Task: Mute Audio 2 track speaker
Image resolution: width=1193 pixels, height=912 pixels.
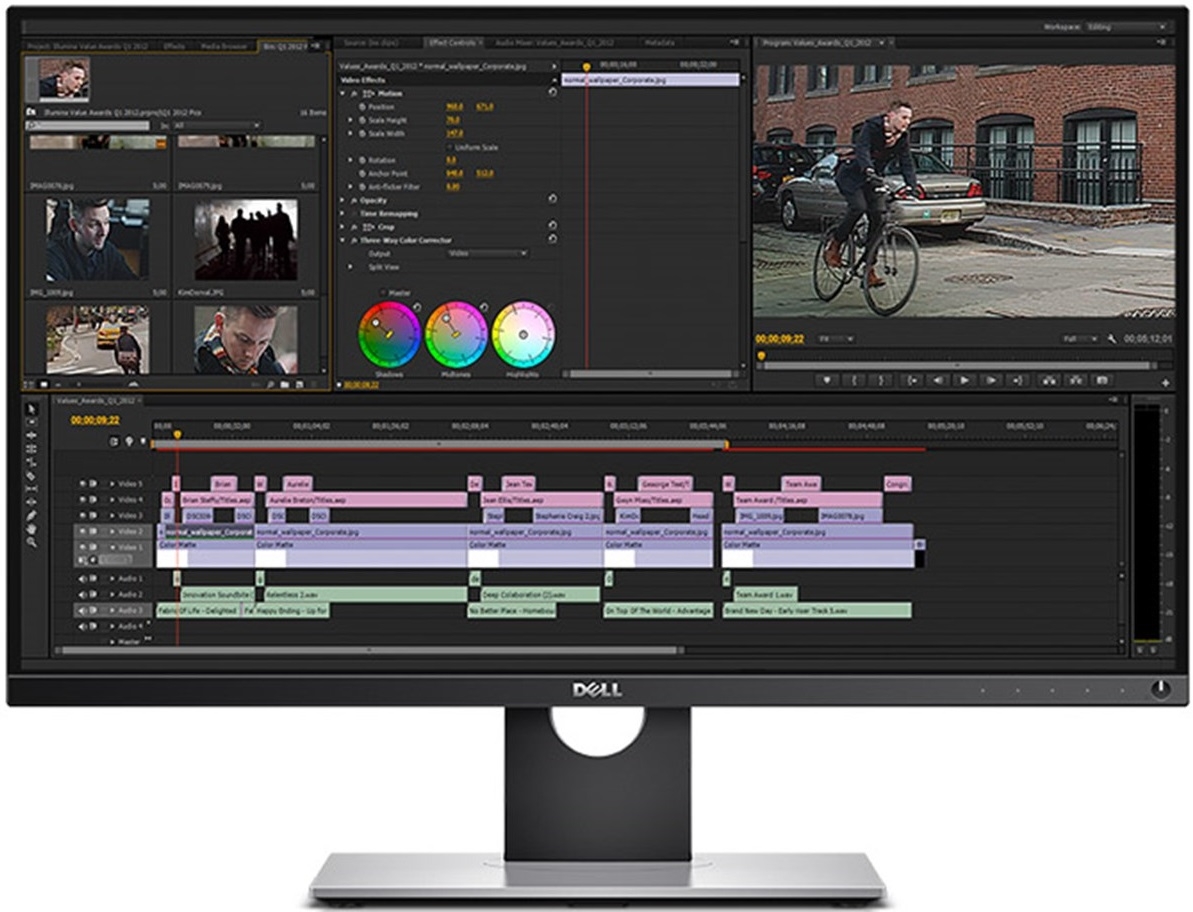Action: coord(83,595)
